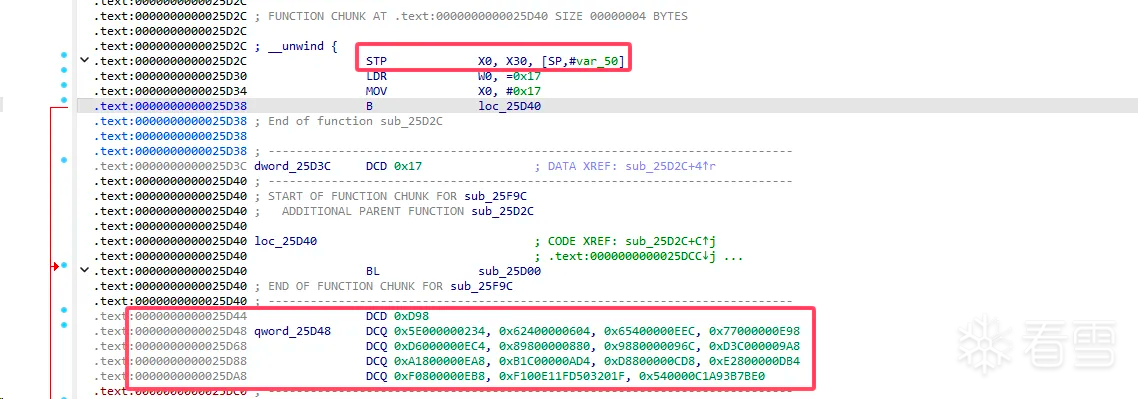1138x399 pixels.
Task: Select the X0, X30 register operands of STP
Action: coord(503,61)
